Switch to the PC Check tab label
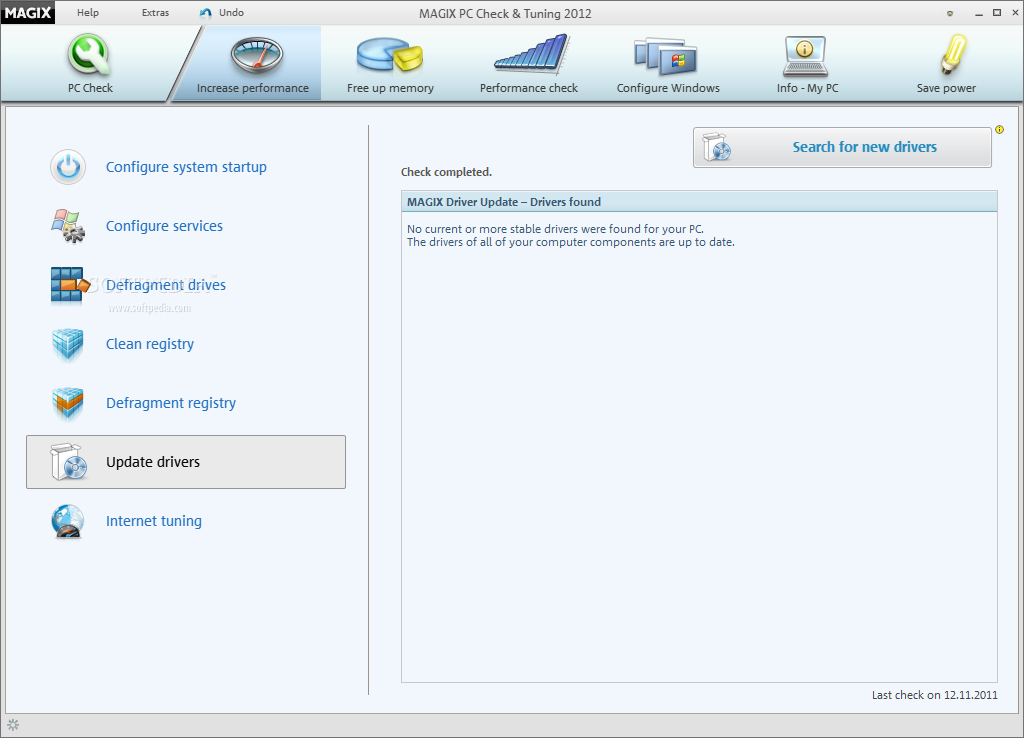The image size is (1024, 738). coord(90,88)
